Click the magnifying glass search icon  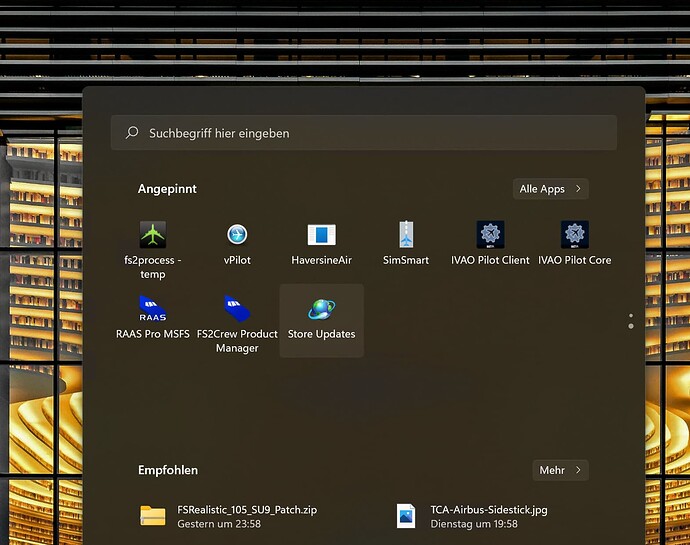tap(131, 133)
